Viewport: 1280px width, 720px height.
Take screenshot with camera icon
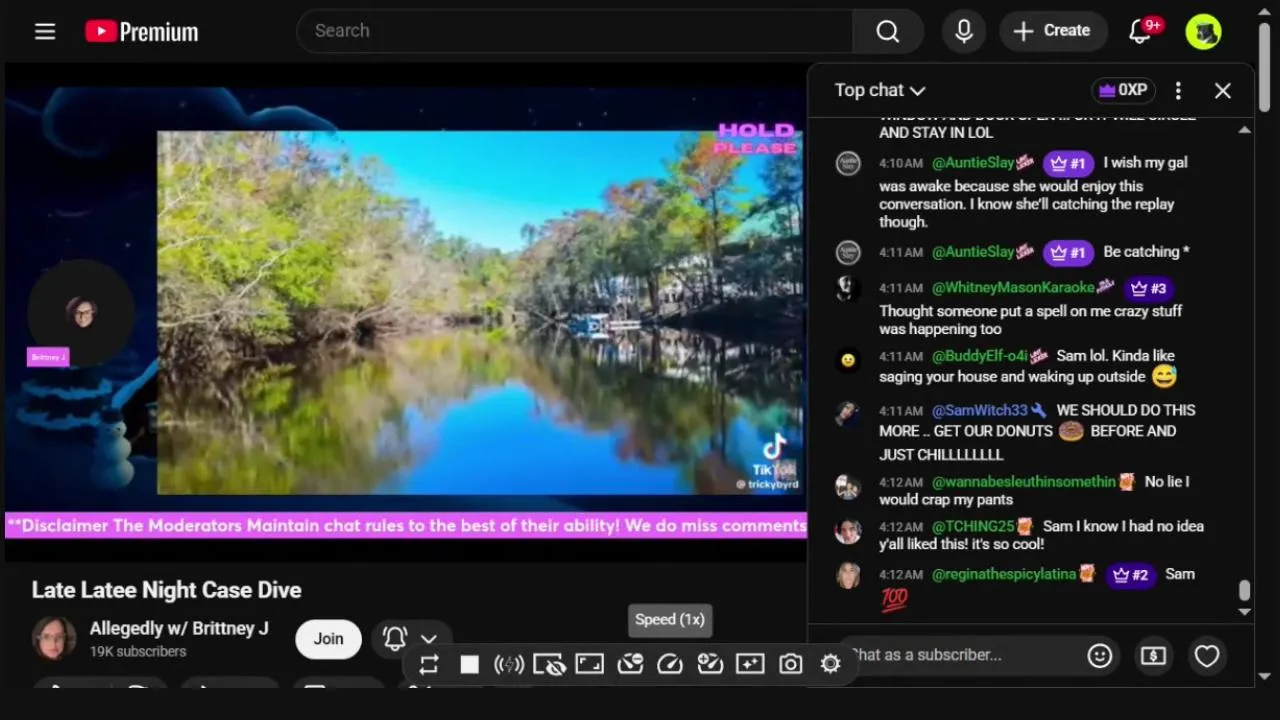click(790, 664)
